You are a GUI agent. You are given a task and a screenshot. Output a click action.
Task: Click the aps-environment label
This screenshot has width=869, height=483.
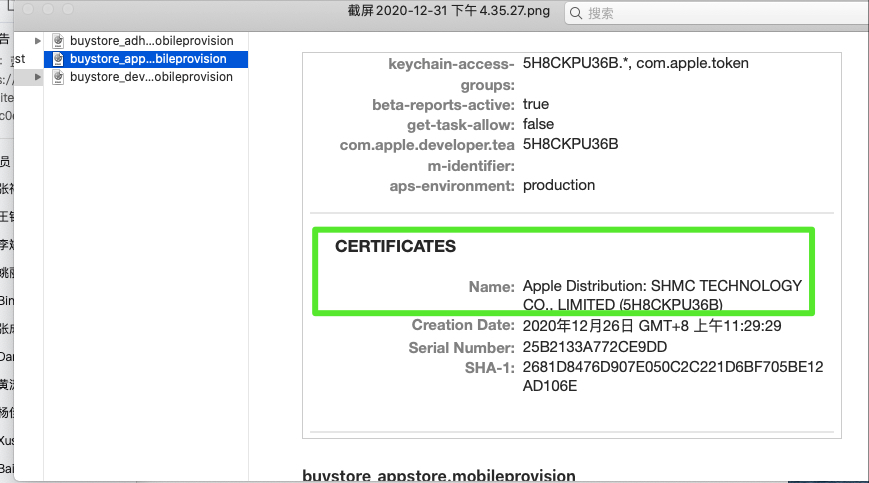pyautogui.click(x=452, y=186)
